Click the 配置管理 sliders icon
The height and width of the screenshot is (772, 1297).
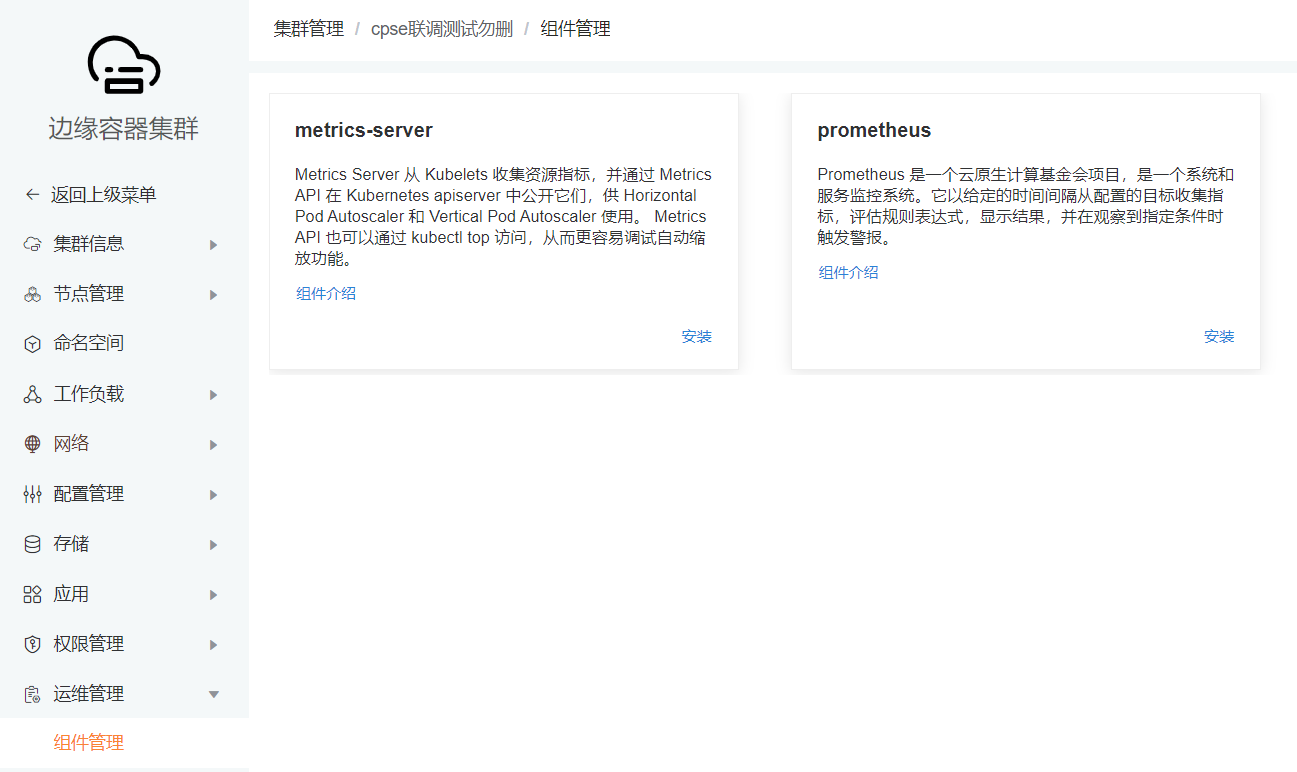(x=33, y=494)
